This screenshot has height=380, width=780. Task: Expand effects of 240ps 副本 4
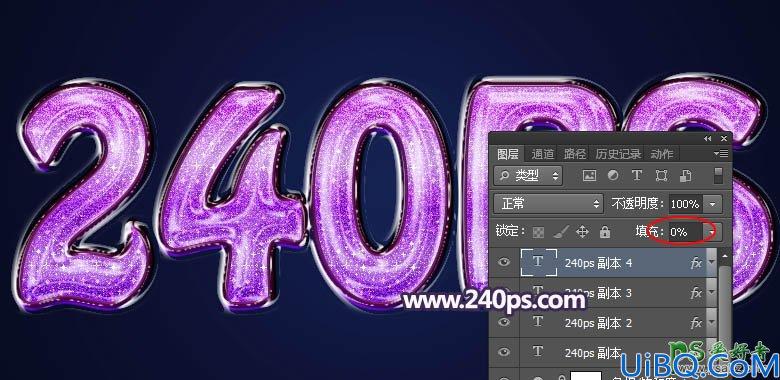click(711, 262)
